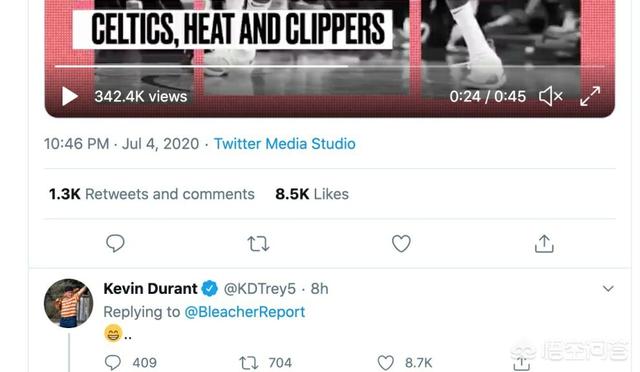Open the tweet timestamp 10:46 PM Jul 4, 2020
640x372 pixels.
(x=121, y=144)
